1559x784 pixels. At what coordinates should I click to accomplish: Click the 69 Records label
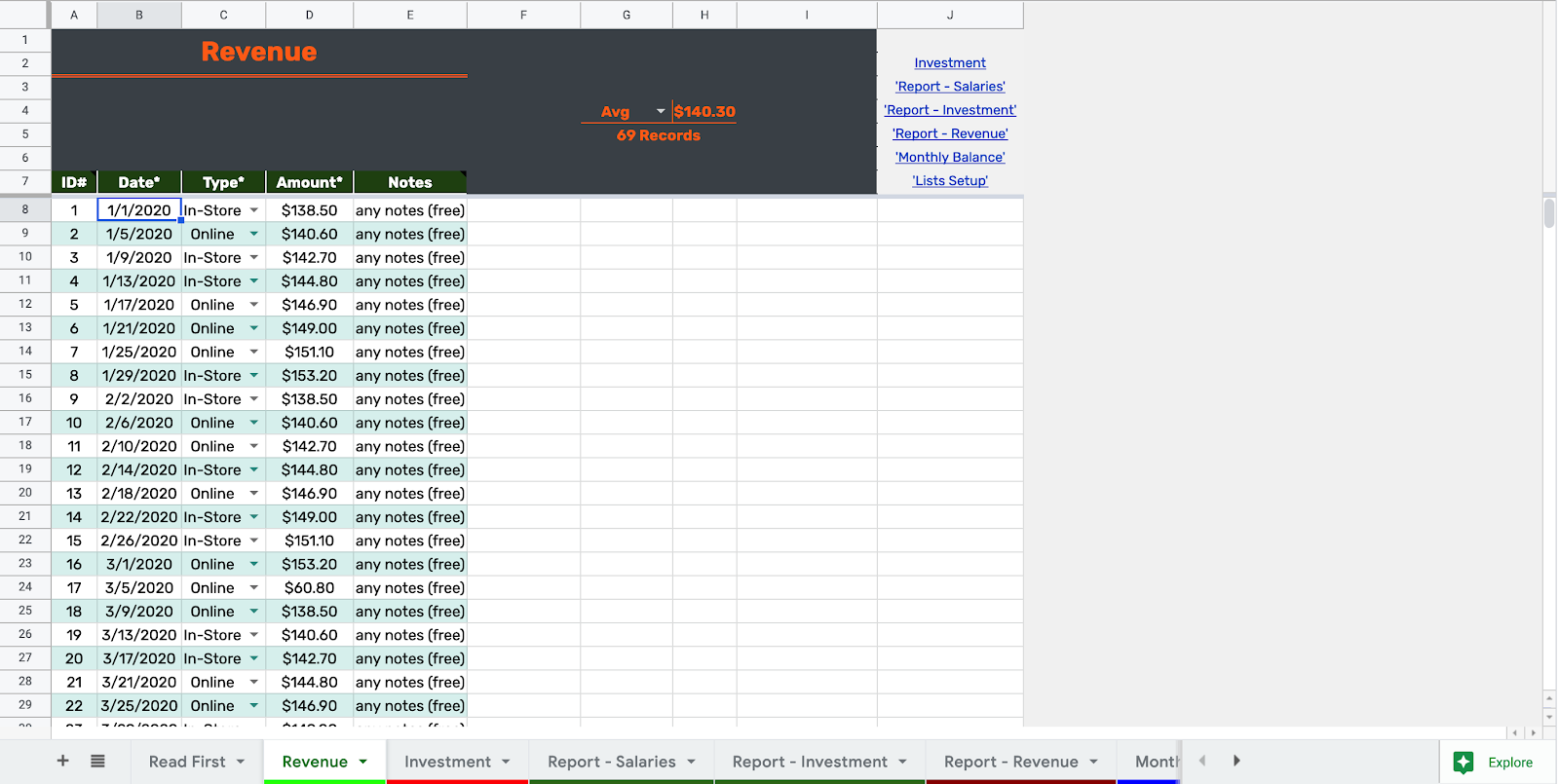[659, 135]
